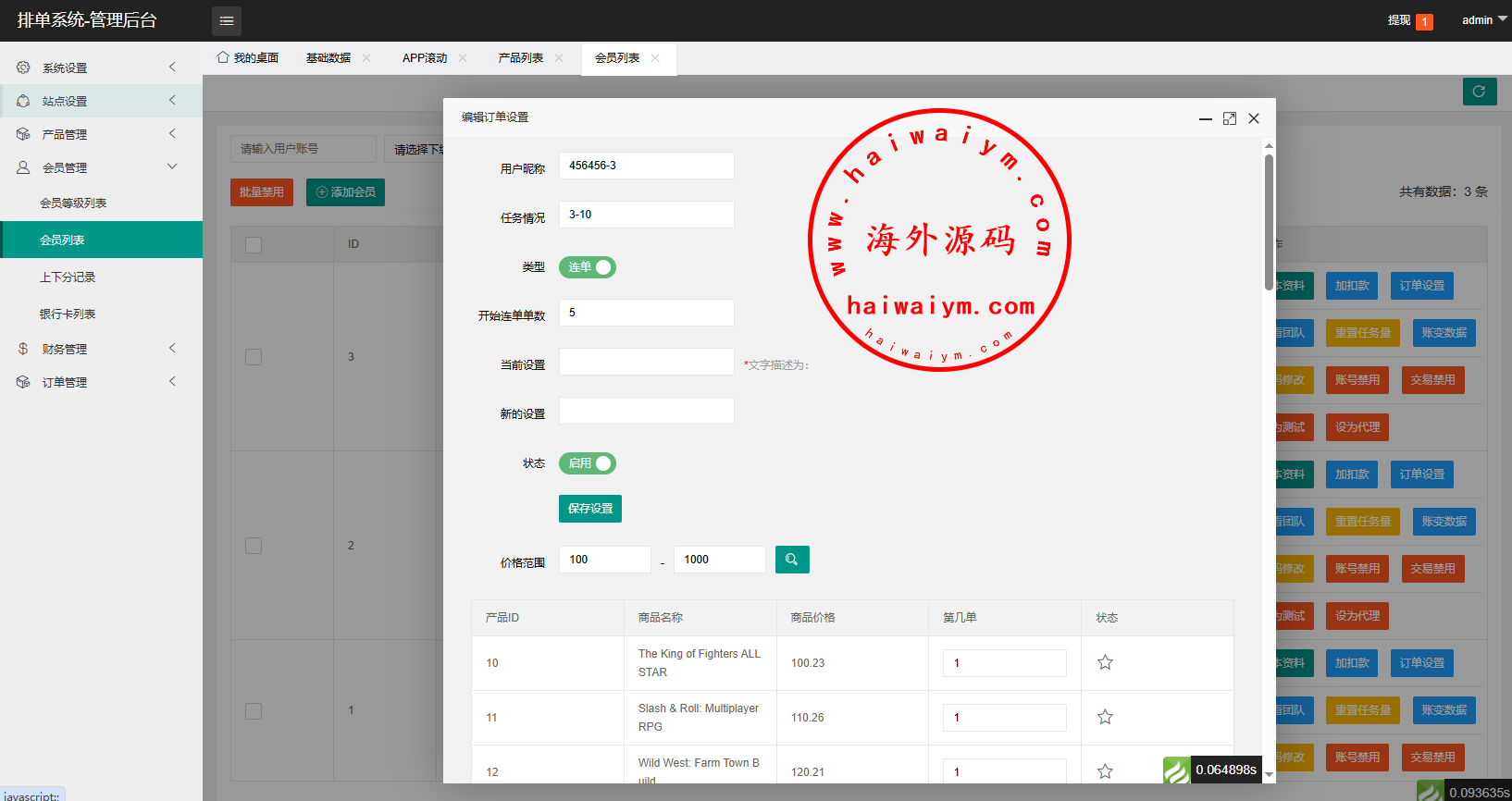1512x801 pixels.
Task: Select 会员列表 in the sidebar
Action: pos(102,240)
